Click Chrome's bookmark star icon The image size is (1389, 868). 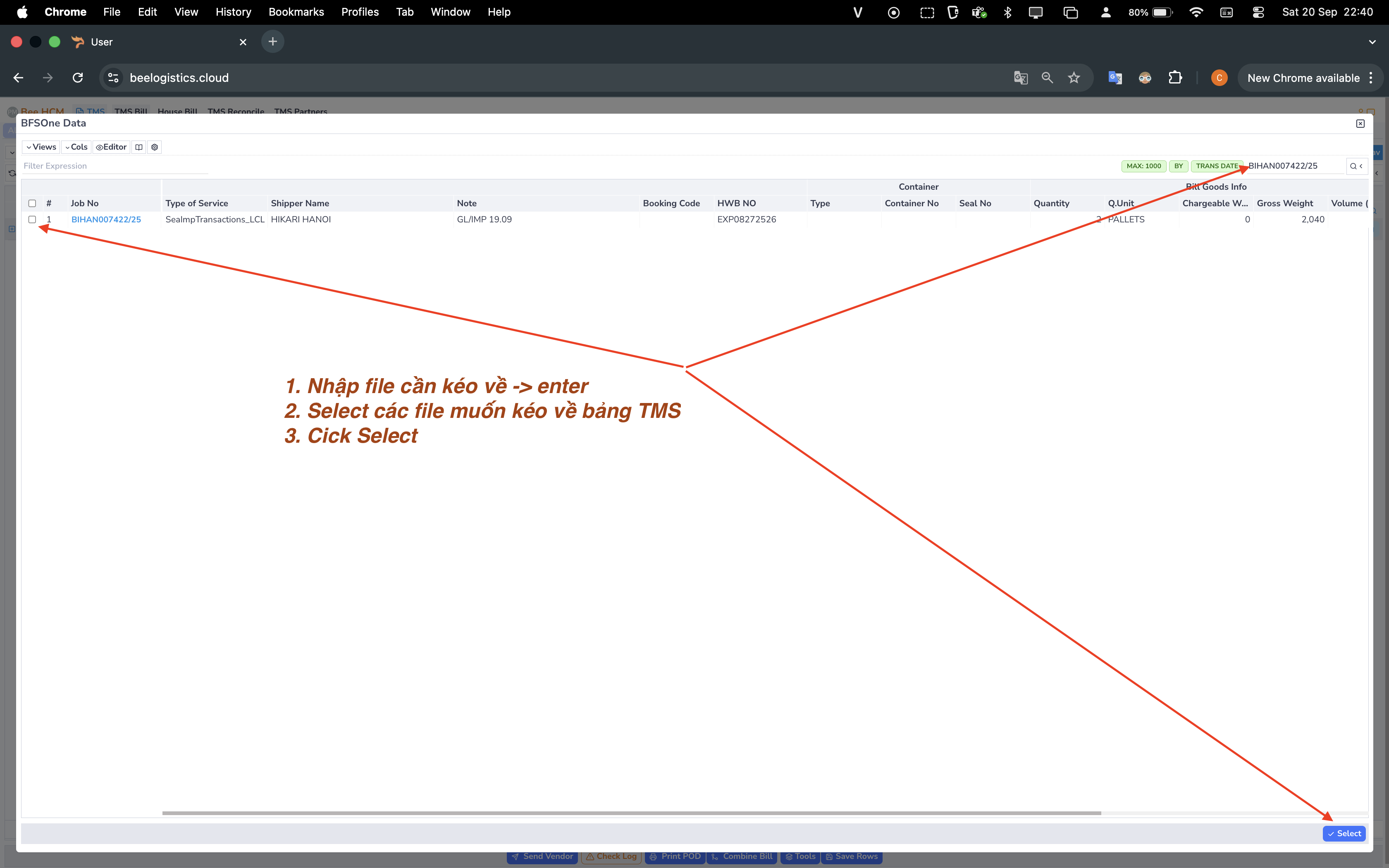pos(1074,78)
